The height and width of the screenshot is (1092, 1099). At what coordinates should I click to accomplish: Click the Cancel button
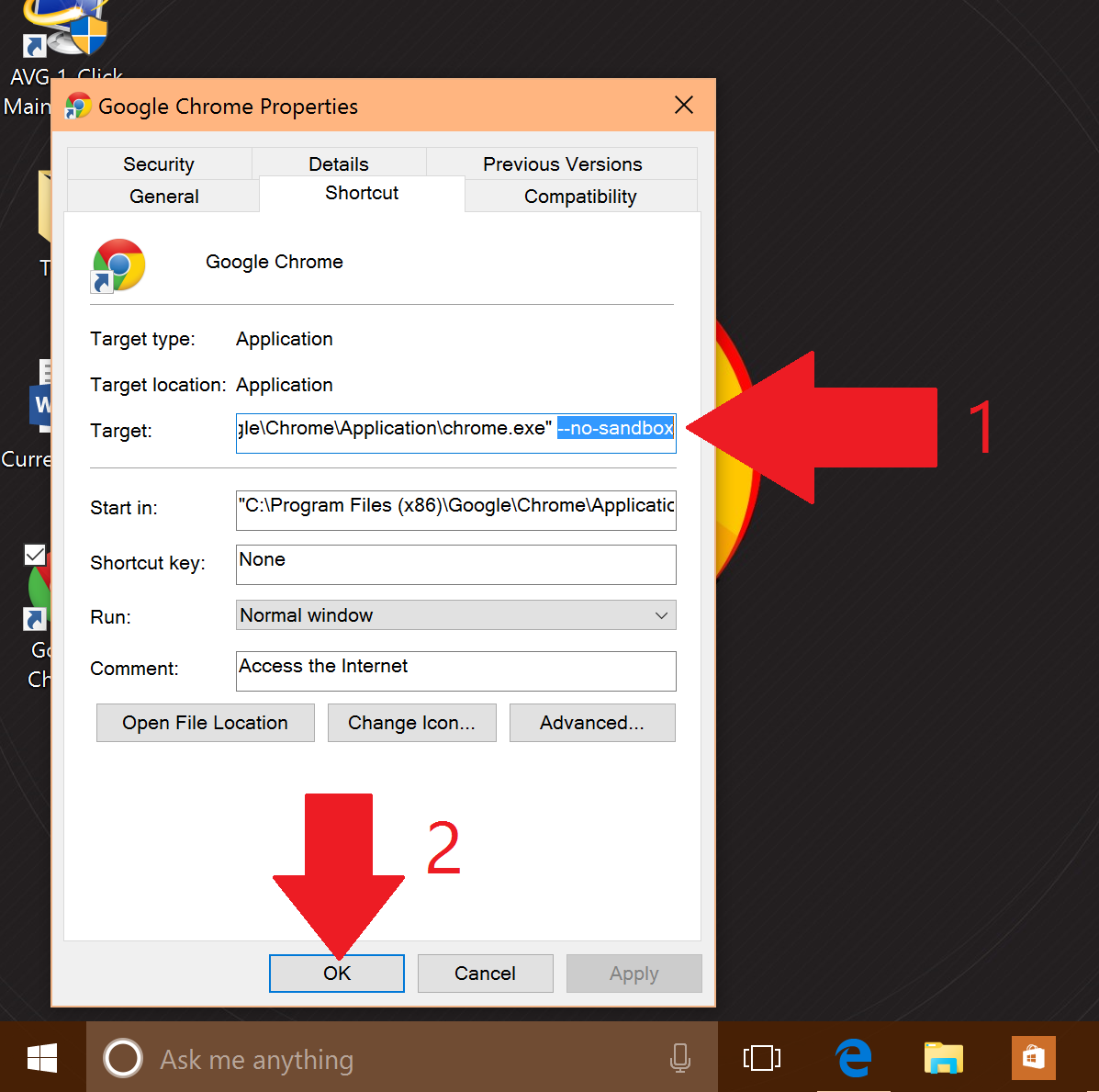(485, 974)
